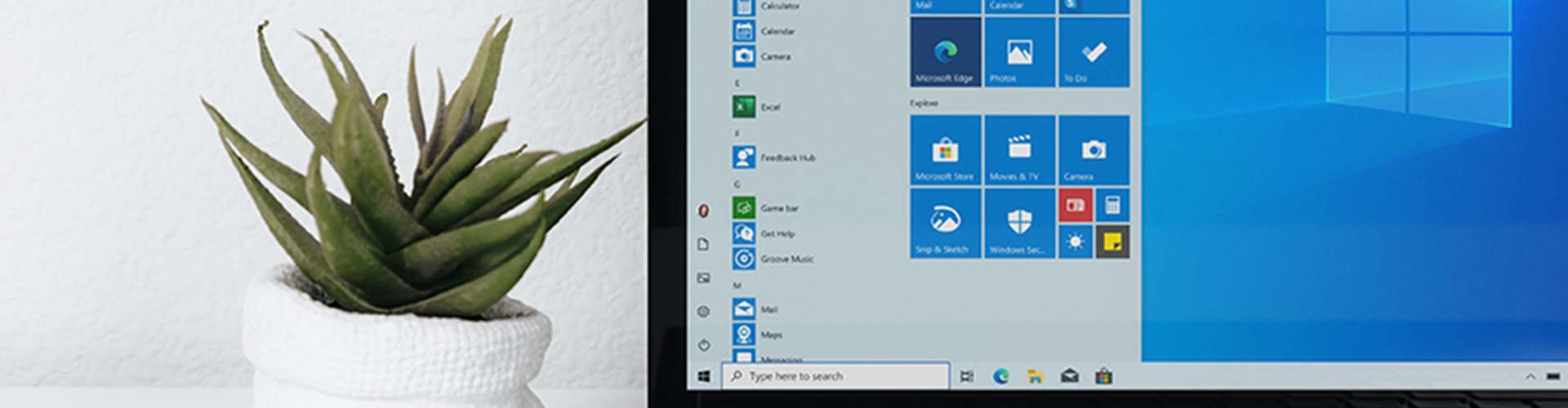Screen dimensions: 1568x408
Task: Open Camera in the app list
Action: pyautogui.click(x=762, y=56)
